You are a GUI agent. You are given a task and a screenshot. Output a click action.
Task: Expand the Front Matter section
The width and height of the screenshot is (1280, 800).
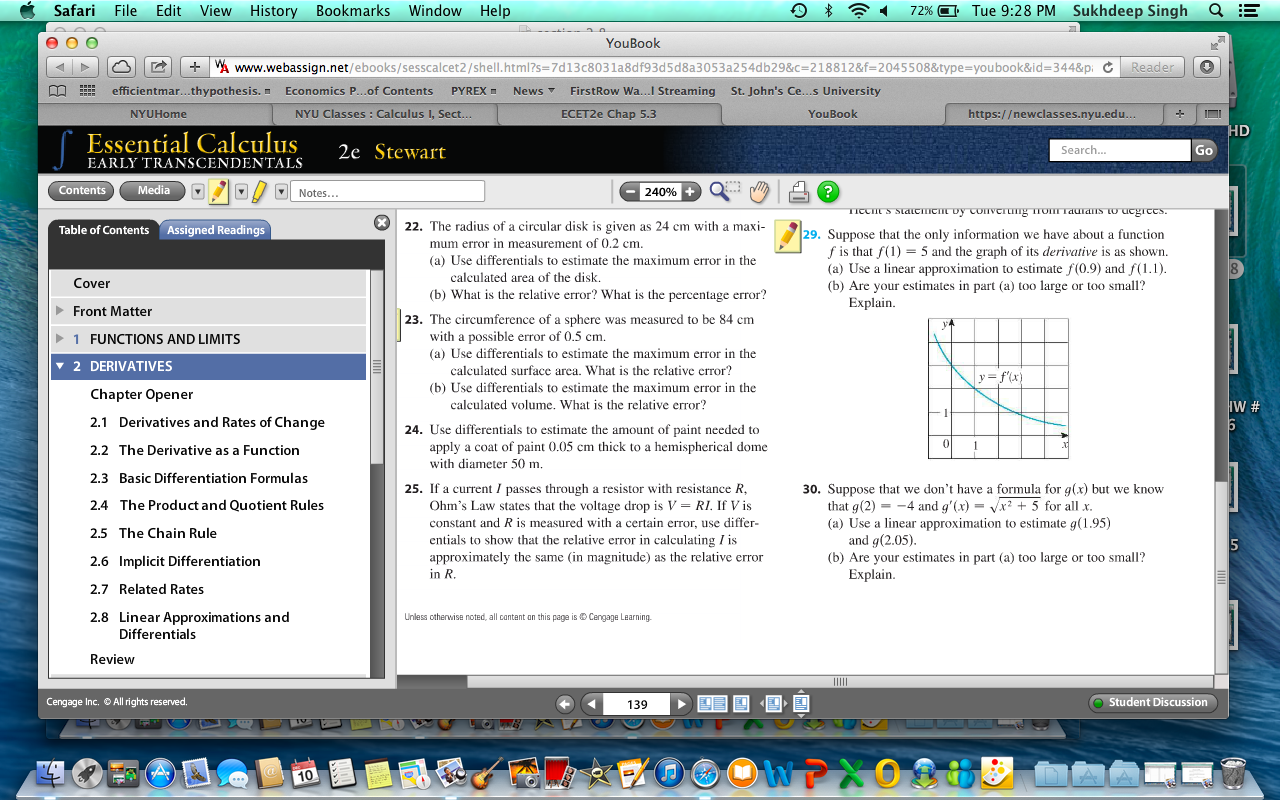click(x=60, y=311)
